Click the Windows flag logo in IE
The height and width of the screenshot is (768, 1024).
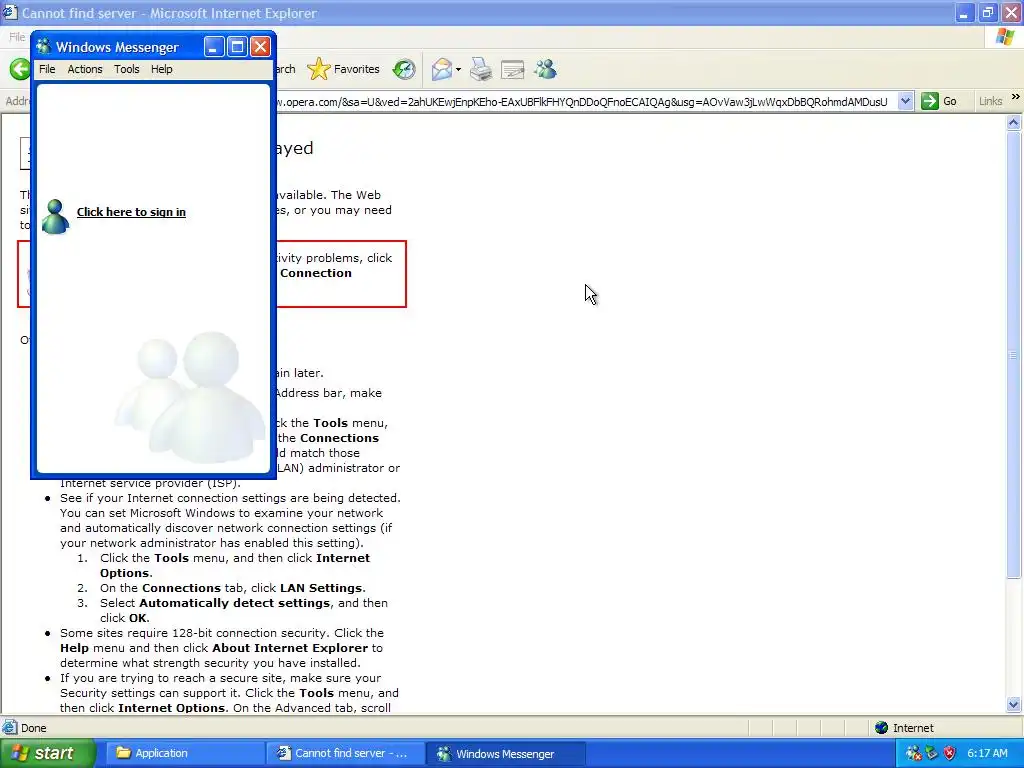point(1005,37)
